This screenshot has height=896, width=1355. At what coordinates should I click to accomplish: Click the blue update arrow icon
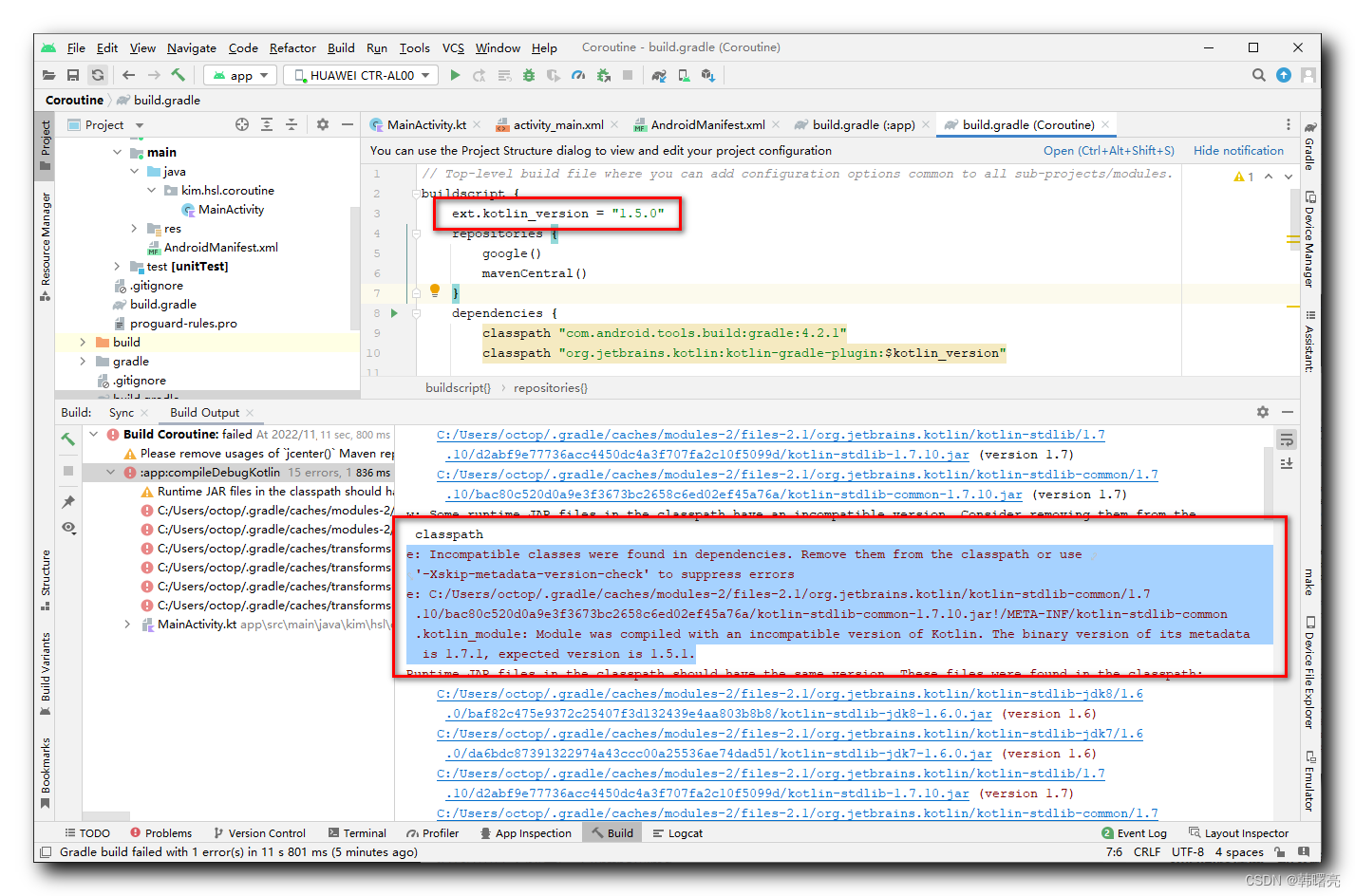tap(1284, 75)
